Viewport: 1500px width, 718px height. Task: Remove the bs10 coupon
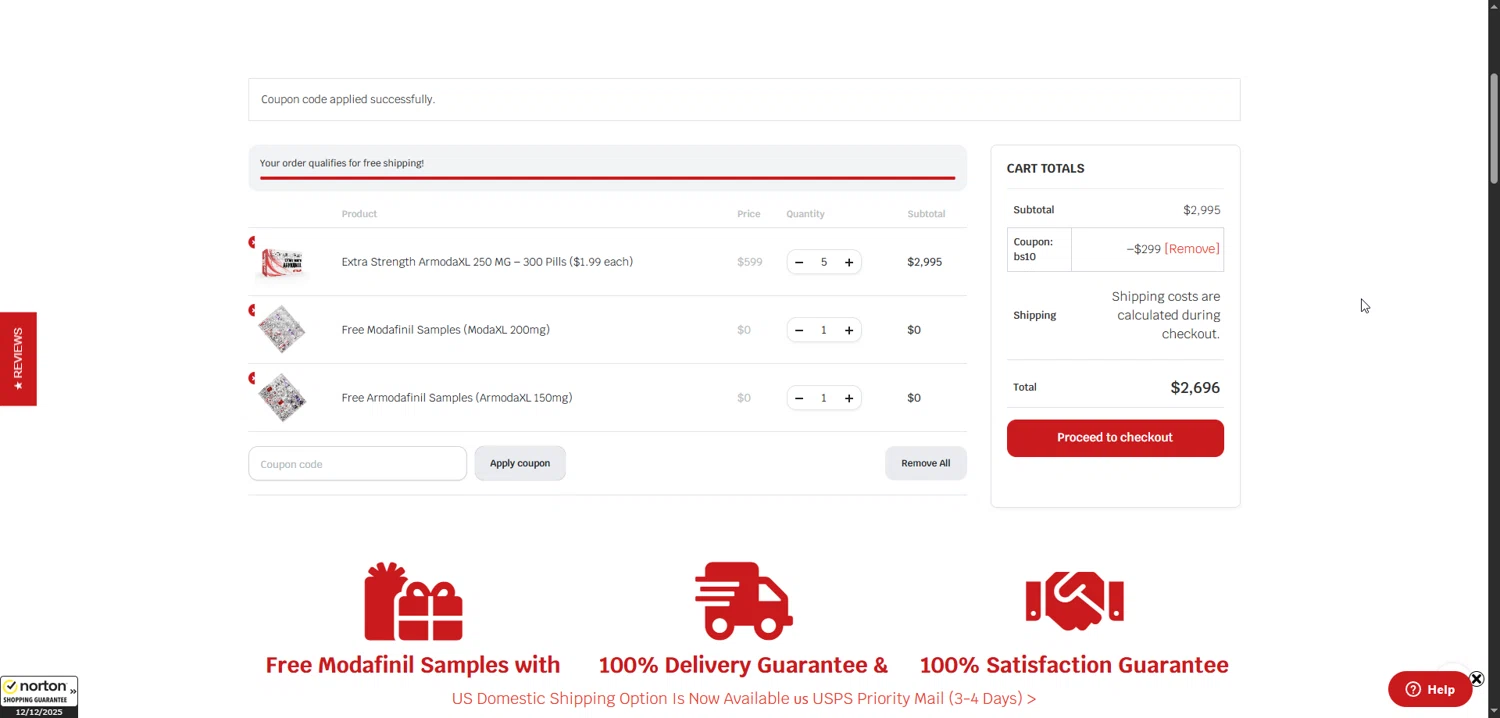(x=1192, y=249)
